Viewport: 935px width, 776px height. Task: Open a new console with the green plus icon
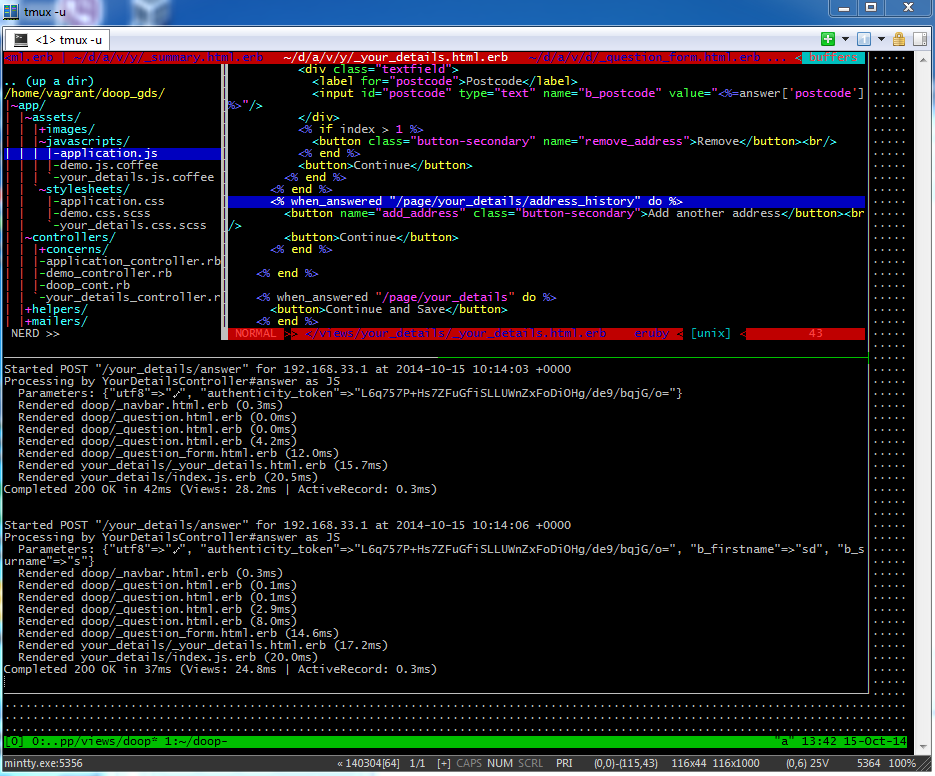pyautogui.click(x=828, y=39)
